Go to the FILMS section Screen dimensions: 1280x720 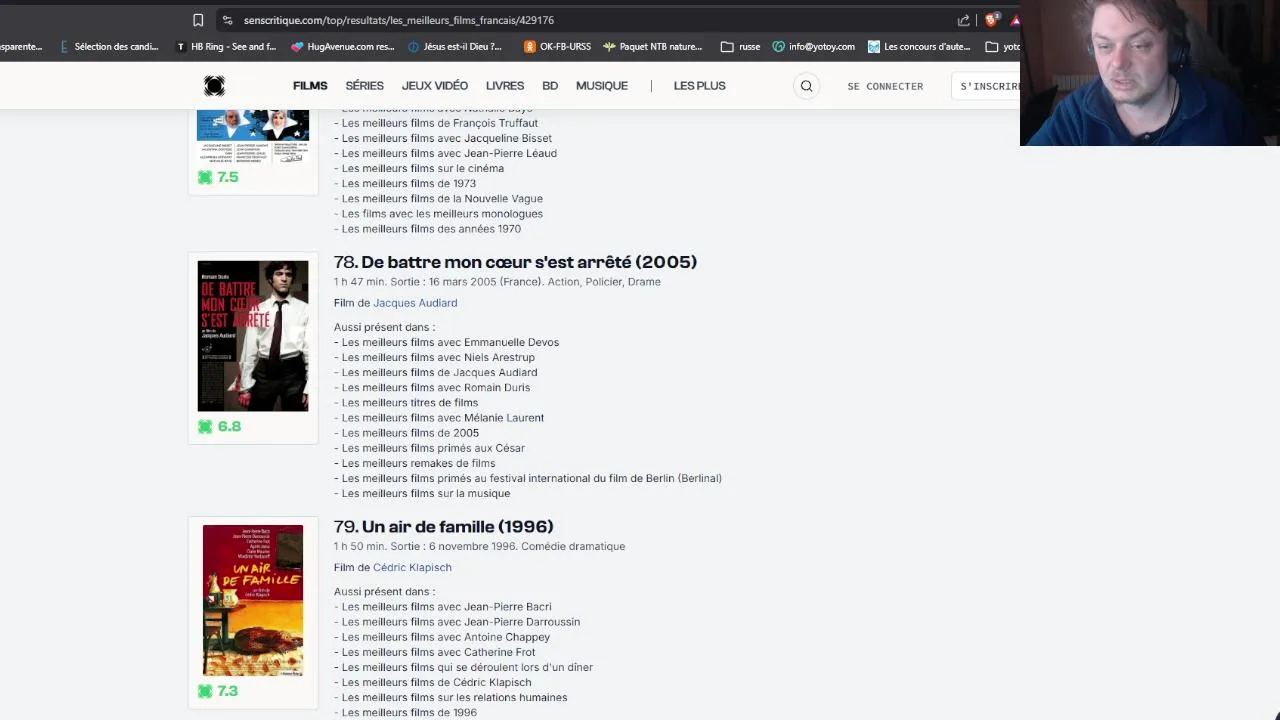(310, 86)
